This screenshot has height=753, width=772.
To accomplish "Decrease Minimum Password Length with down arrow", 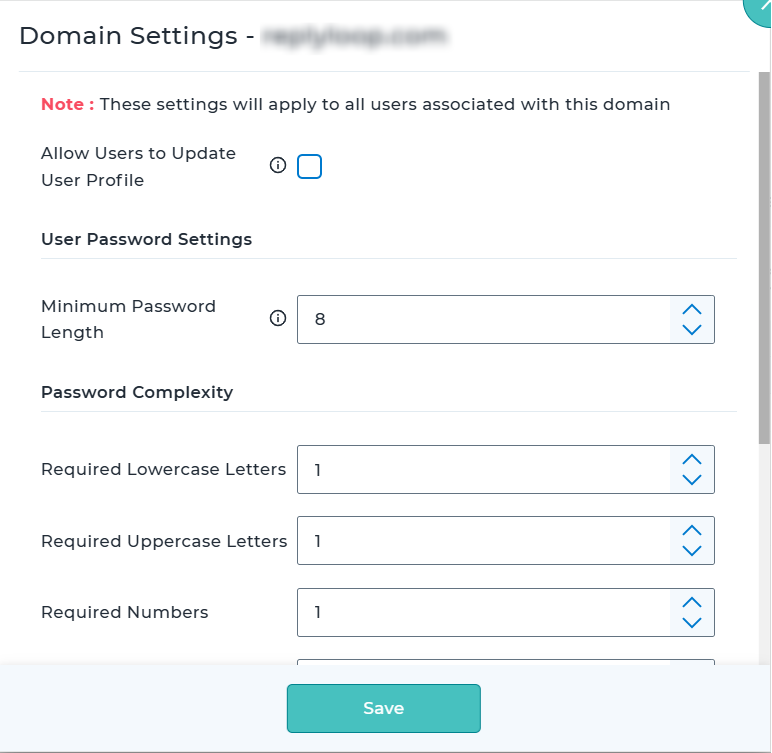I will click(x=691, y=330).
